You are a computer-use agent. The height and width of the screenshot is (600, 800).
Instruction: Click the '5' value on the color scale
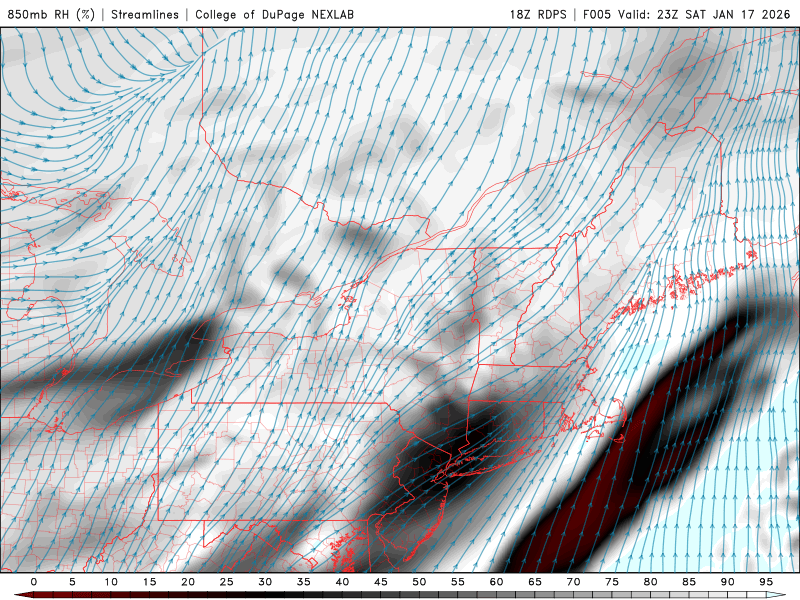pos(72,582)
